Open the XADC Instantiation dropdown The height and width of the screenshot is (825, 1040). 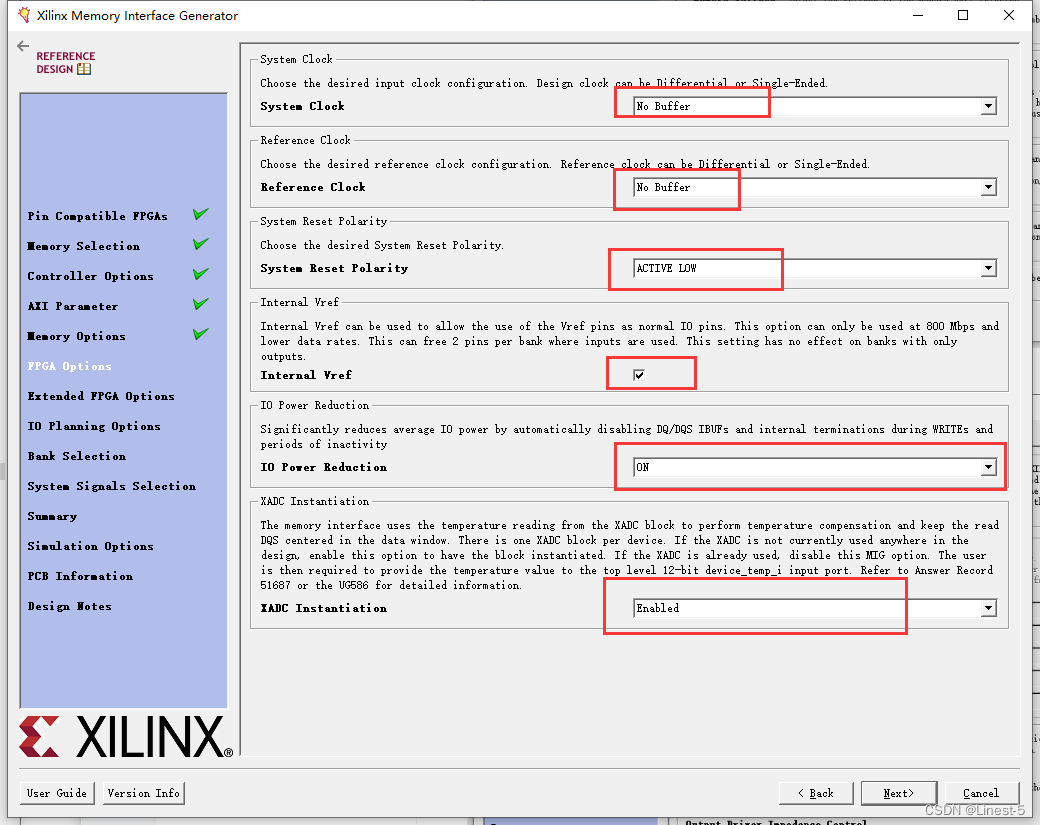(815, 608)
